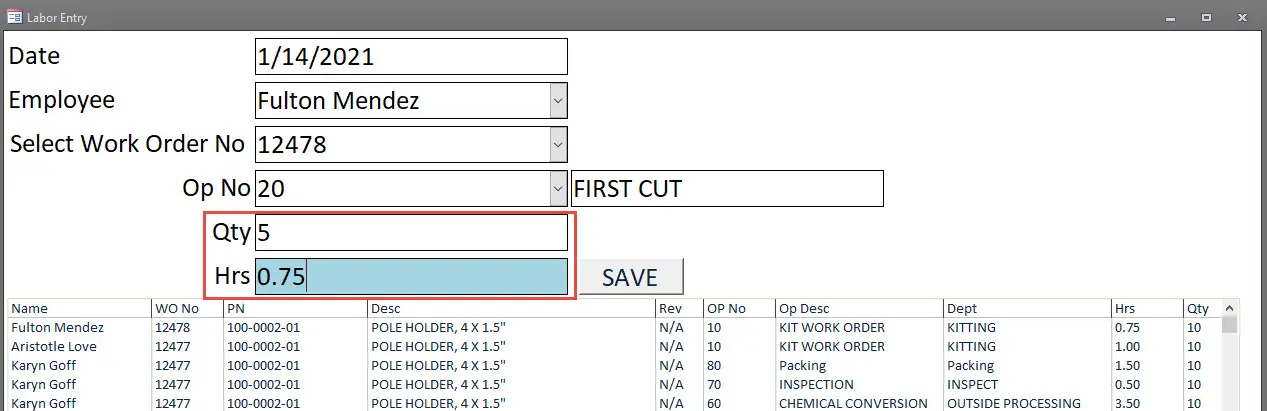Viewport: 1267px width, 411px height.
Task: Click the Labor Entry form icon
Action: coord(14,17)
